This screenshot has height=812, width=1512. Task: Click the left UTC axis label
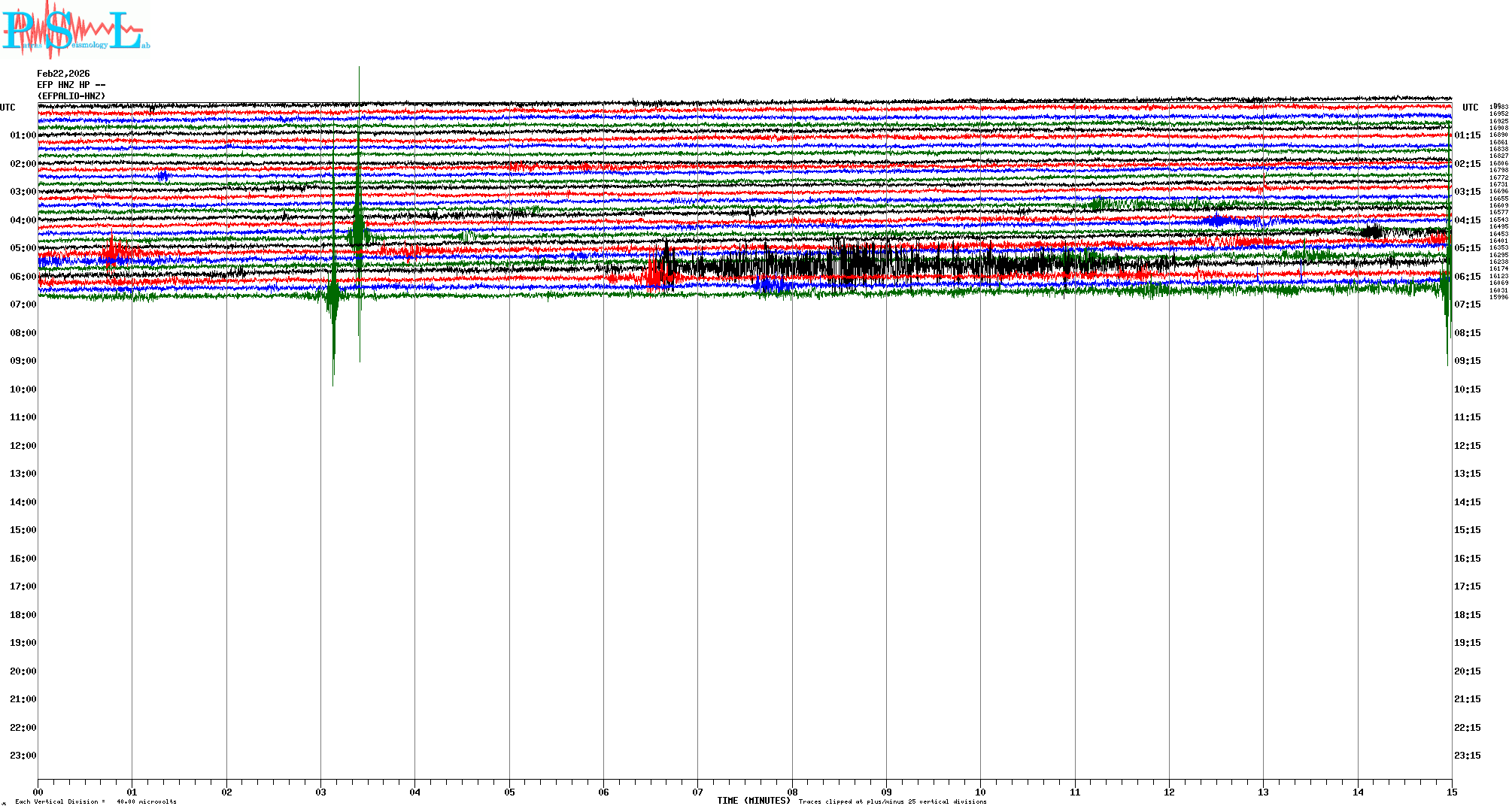[8, 108]
